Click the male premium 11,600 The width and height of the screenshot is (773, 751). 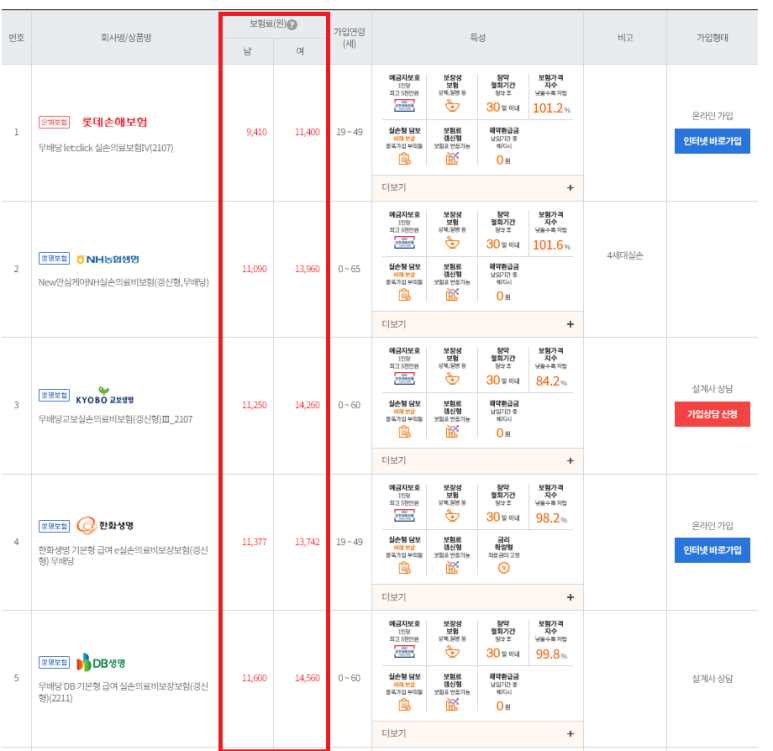(x=254, y=678)
